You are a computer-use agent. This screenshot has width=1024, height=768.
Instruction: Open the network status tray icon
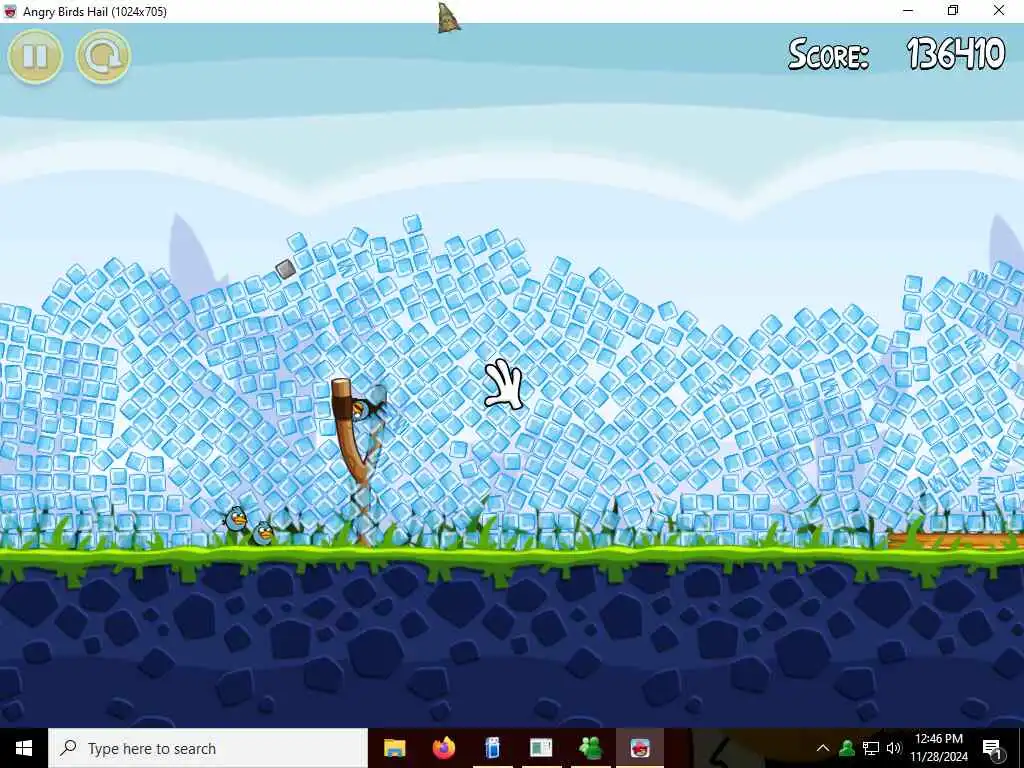point(871,748)
